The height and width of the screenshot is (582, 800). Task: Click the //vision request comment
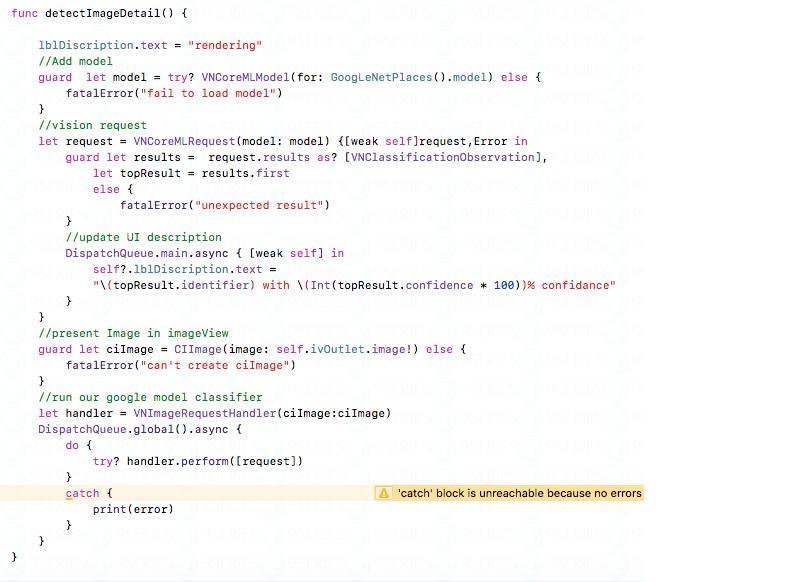[92, 125]
